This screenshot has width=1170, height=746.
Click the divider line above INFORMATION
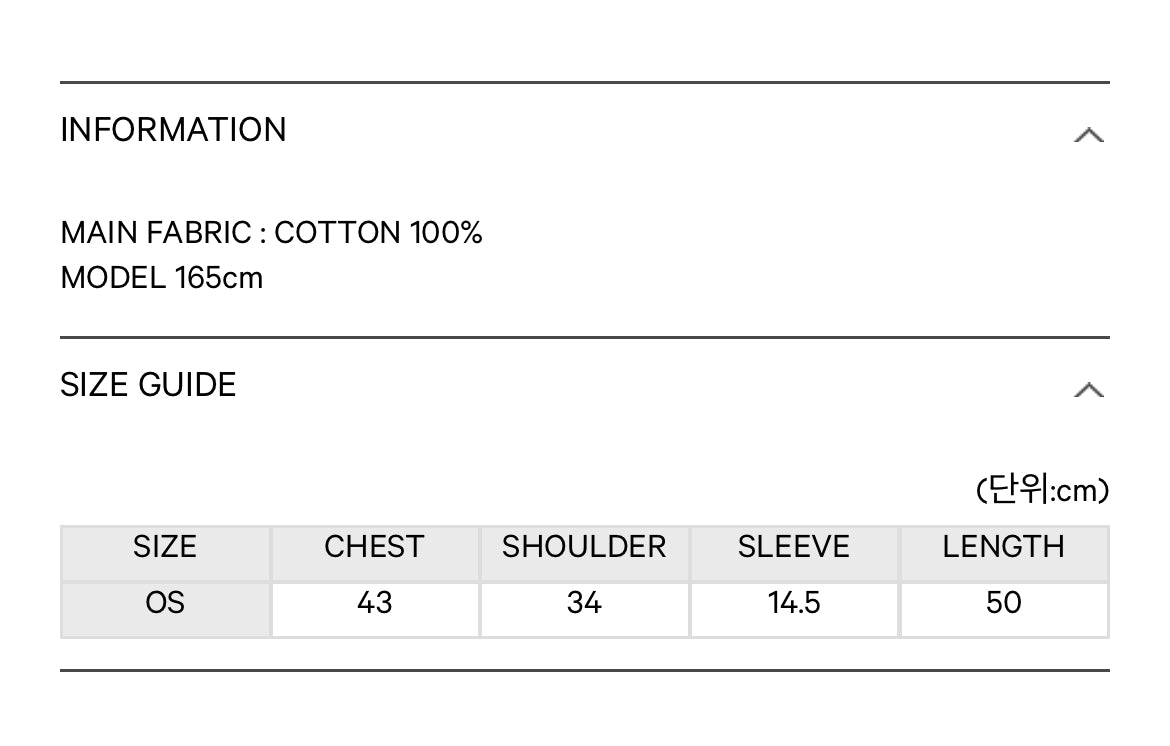coord(584,82)
